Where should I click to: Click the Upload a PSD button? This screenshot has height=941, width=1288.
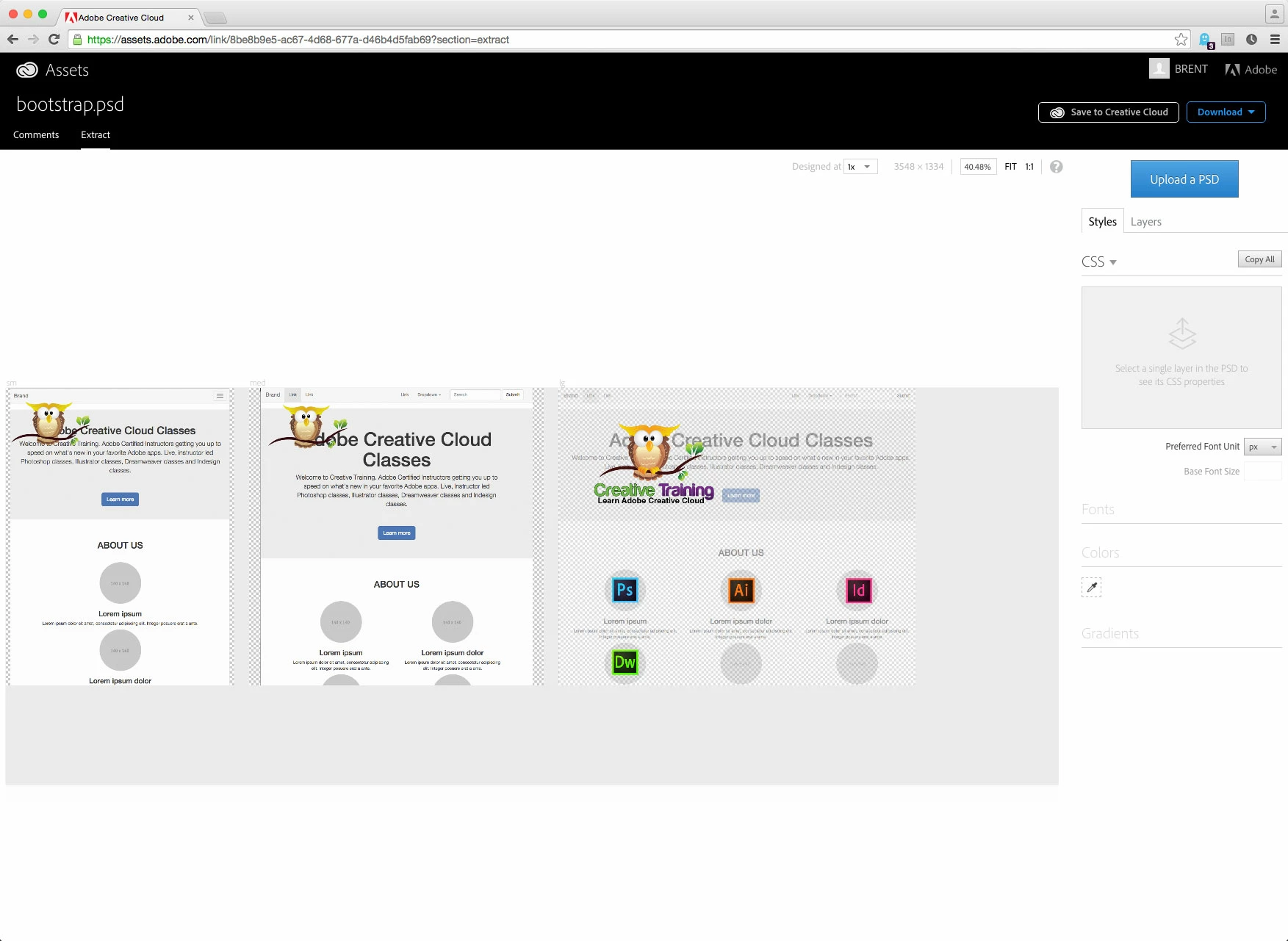tap(1184, 179)
